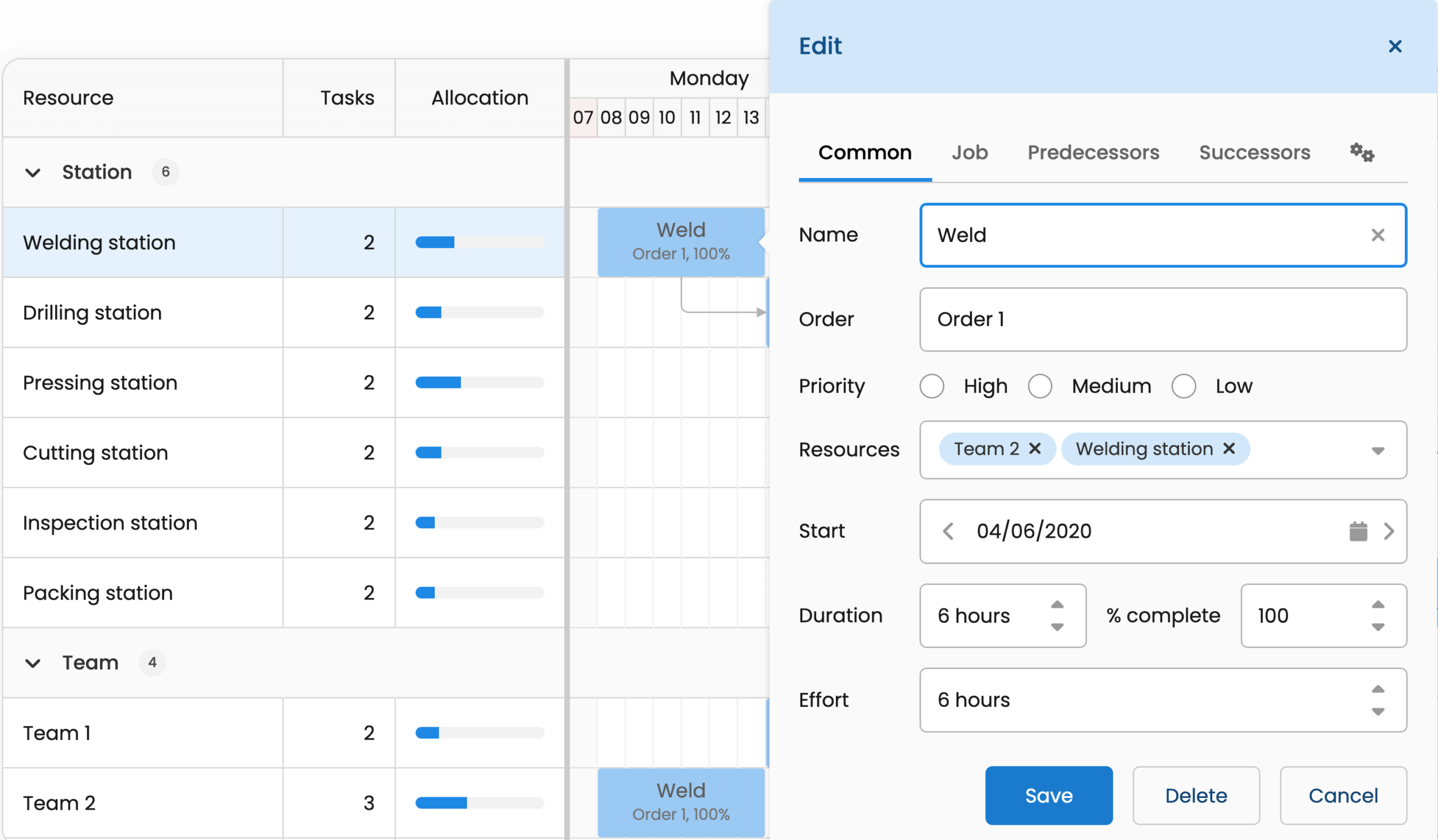This screenshot has height=840, width=1438.
Task: Open the advanced settings gears tab
Action: [1362, 152]
